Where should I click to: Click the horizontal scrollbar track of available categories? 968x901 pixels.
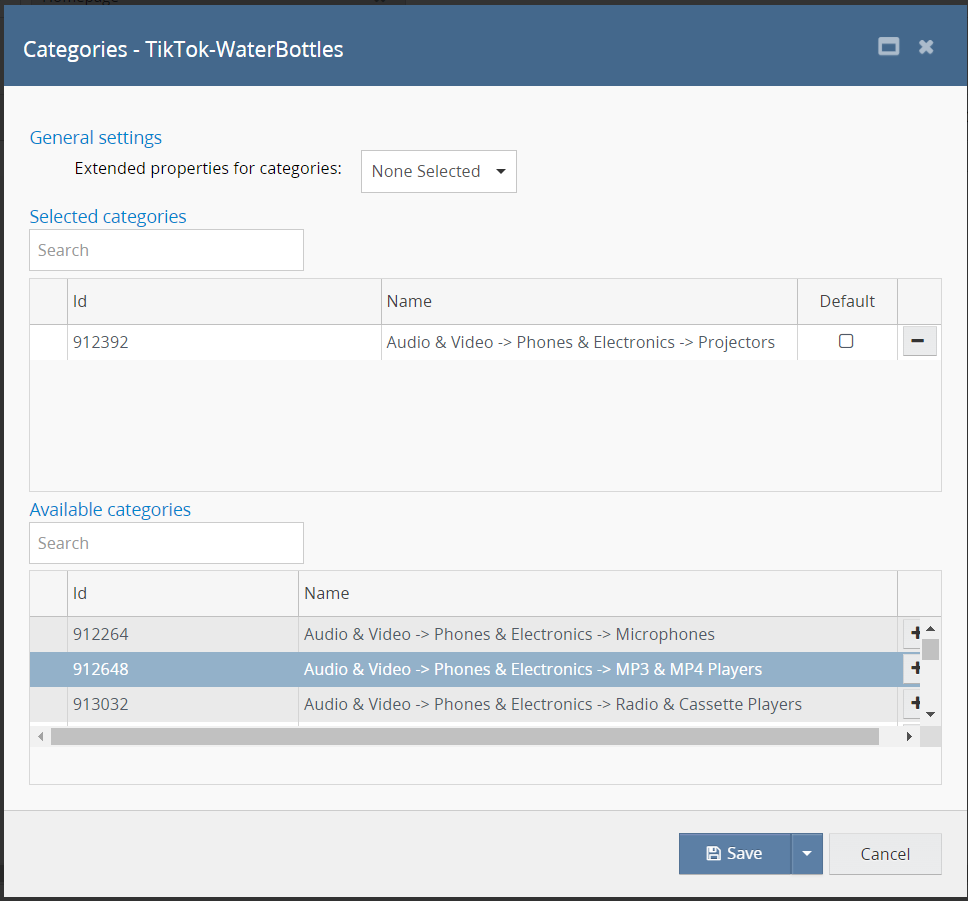(890, 736)
